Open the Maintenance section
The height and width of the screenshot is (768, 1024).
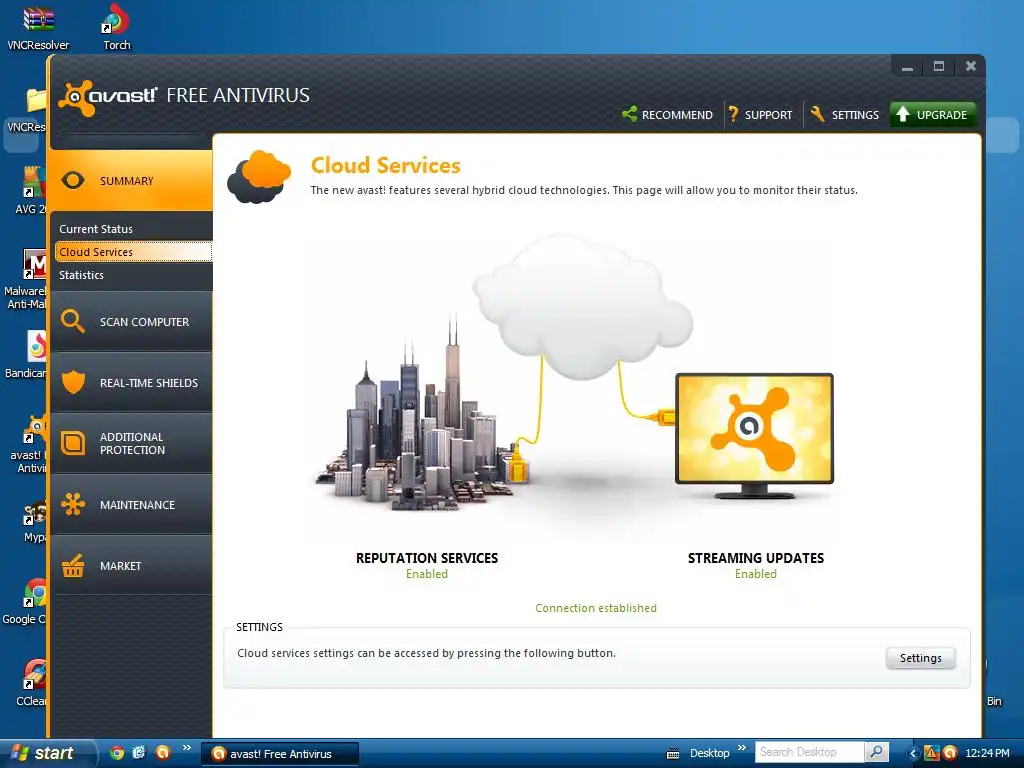click(x=131, y=505)
